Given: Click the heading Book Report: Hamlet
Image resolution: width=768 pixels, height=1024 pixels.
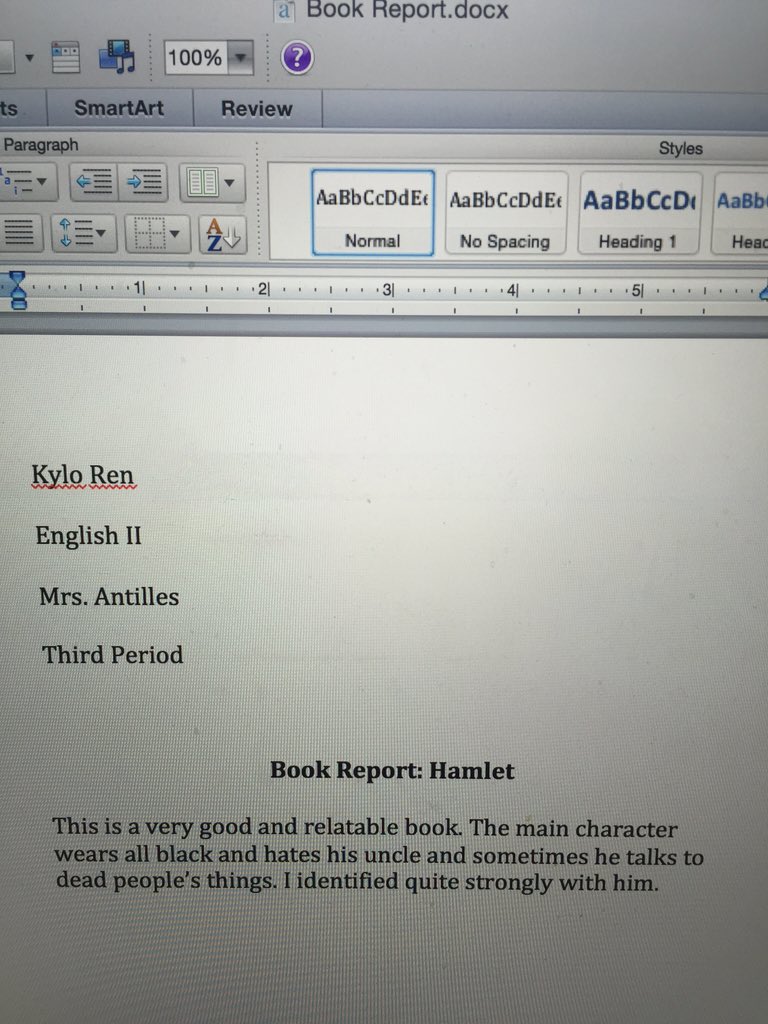Looking at the screenshot, I should 392,771.
